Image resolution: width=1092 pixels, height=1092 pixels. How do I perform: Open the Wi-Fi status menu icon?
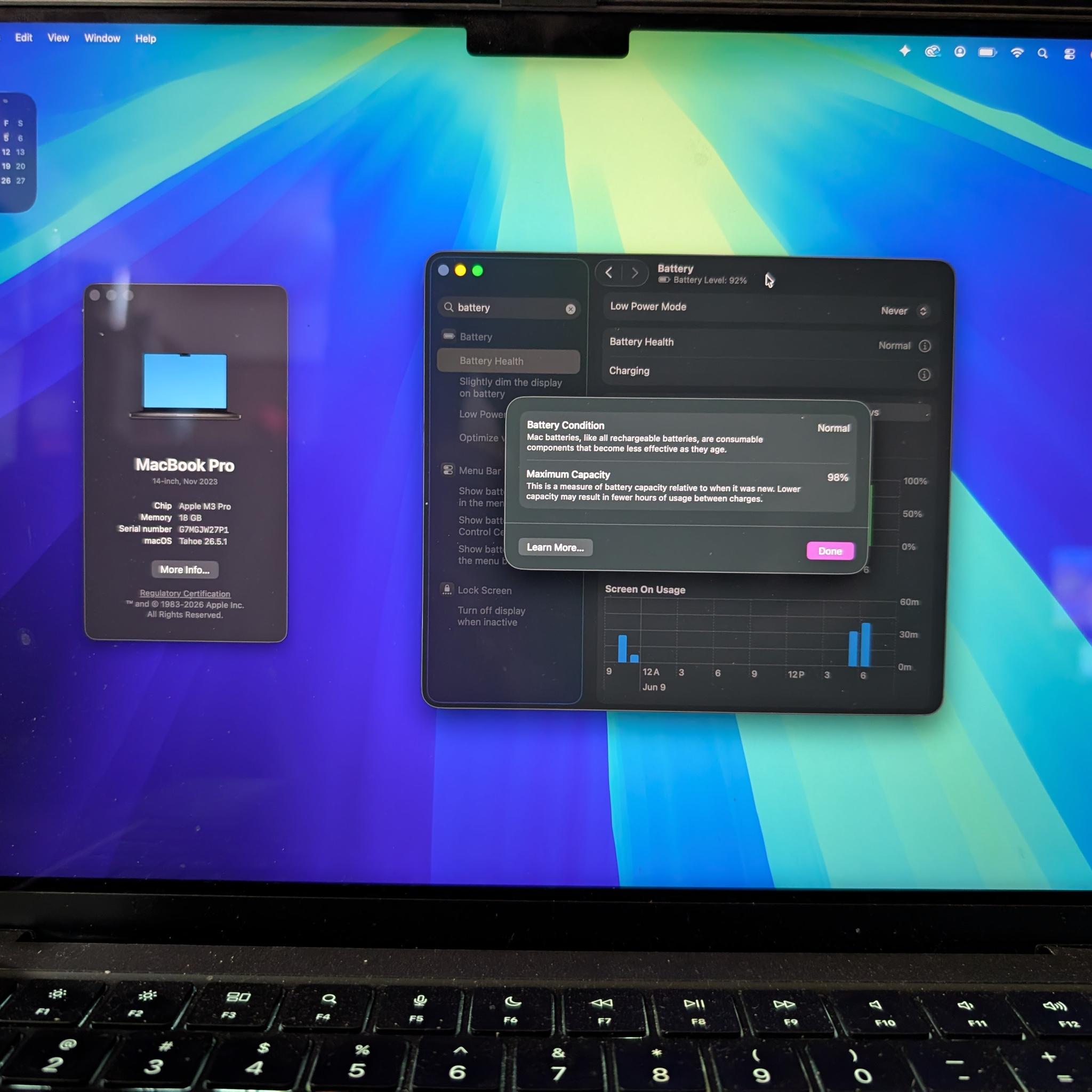pyautogui.click(x=1017, y=53)
